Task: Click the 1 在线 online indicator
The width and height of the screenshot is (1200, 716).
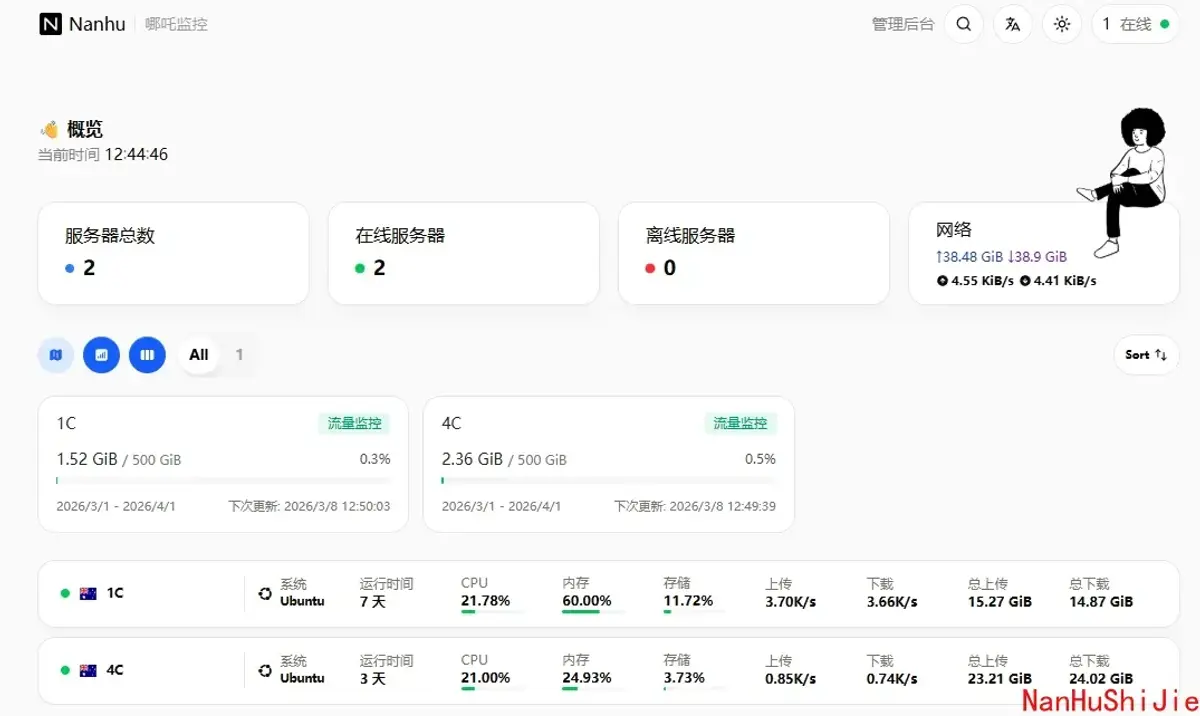Action: (x=1136, y=24)
